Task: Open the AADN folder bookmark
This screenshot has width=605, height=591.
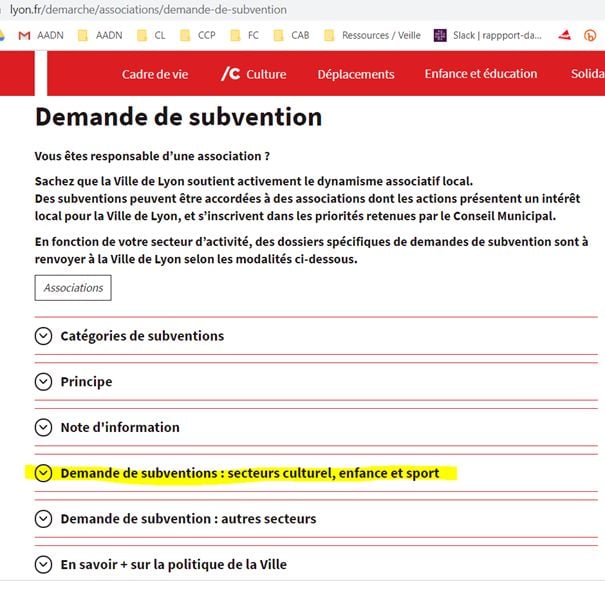Action: point(100,35)
